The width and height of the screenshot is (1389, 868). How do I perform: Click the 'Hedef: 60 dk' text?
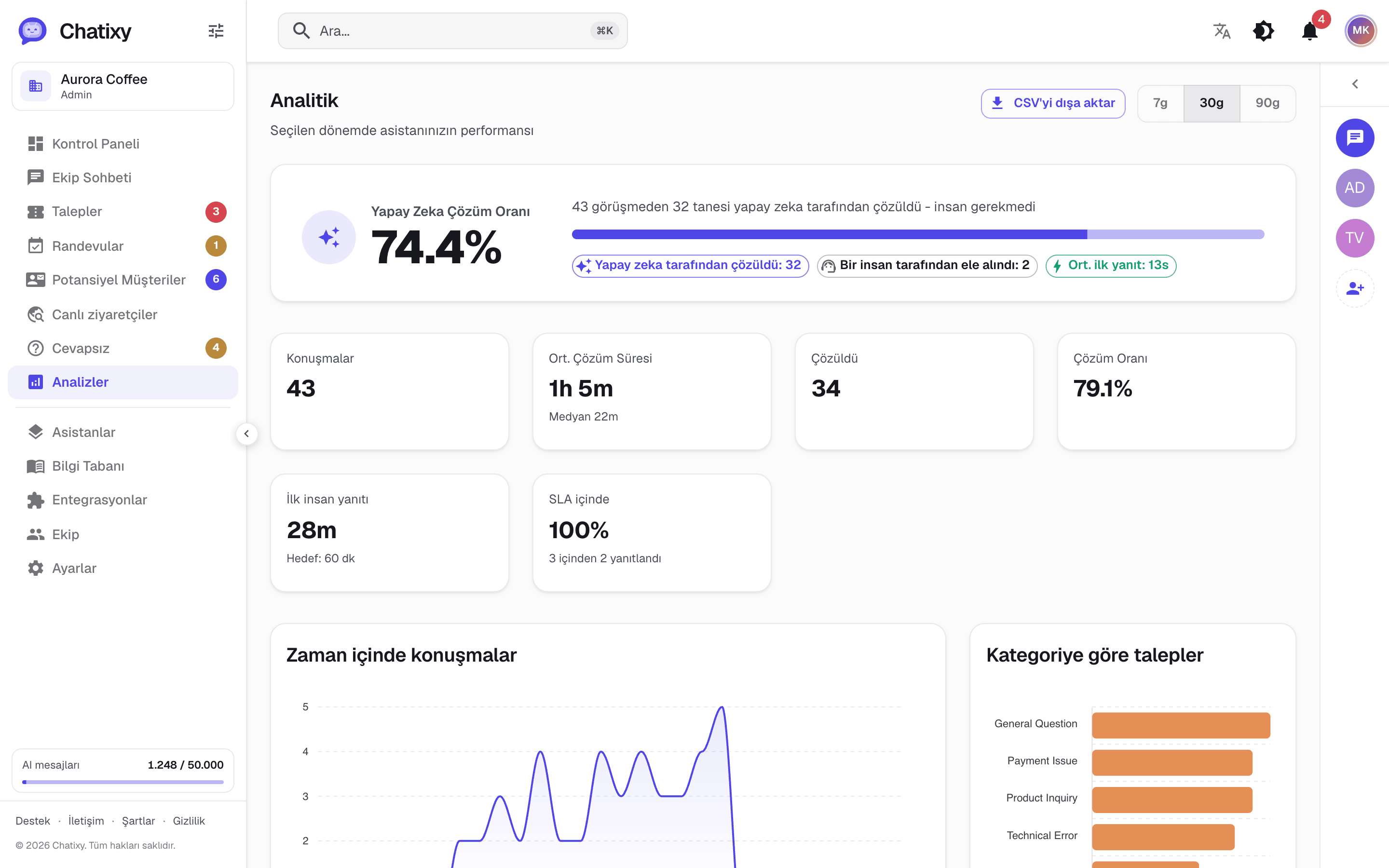click(x=320, y=558)
